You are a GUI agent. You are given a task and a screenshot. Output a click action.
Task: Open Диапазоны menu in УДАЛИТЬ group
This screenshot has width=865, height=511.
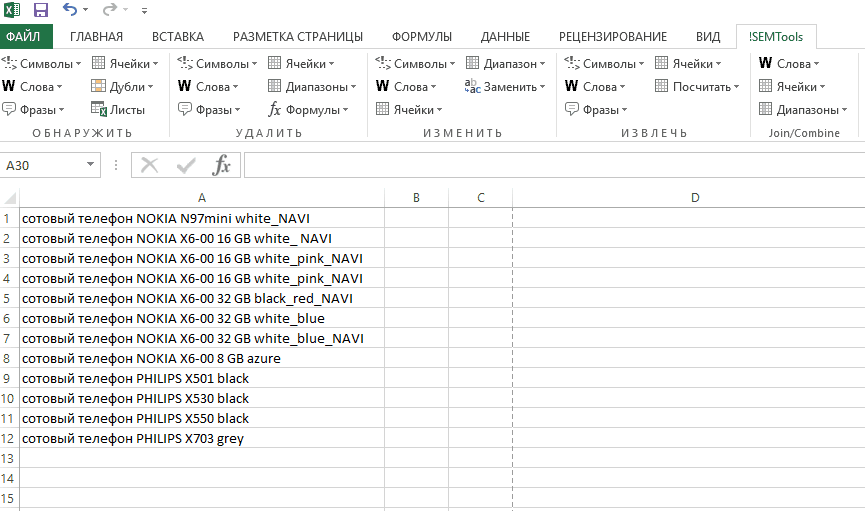click(x=312, y=87)
